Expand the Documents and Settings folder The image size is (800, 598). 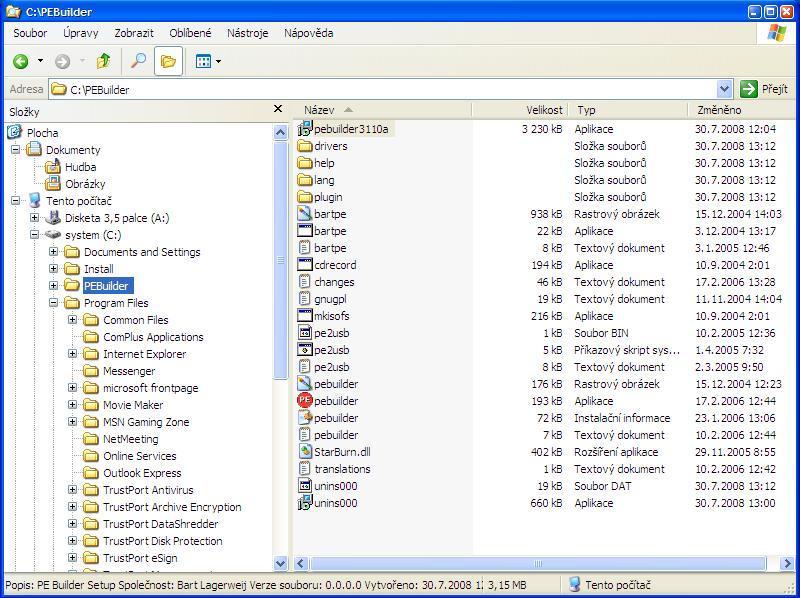(54, 252)
